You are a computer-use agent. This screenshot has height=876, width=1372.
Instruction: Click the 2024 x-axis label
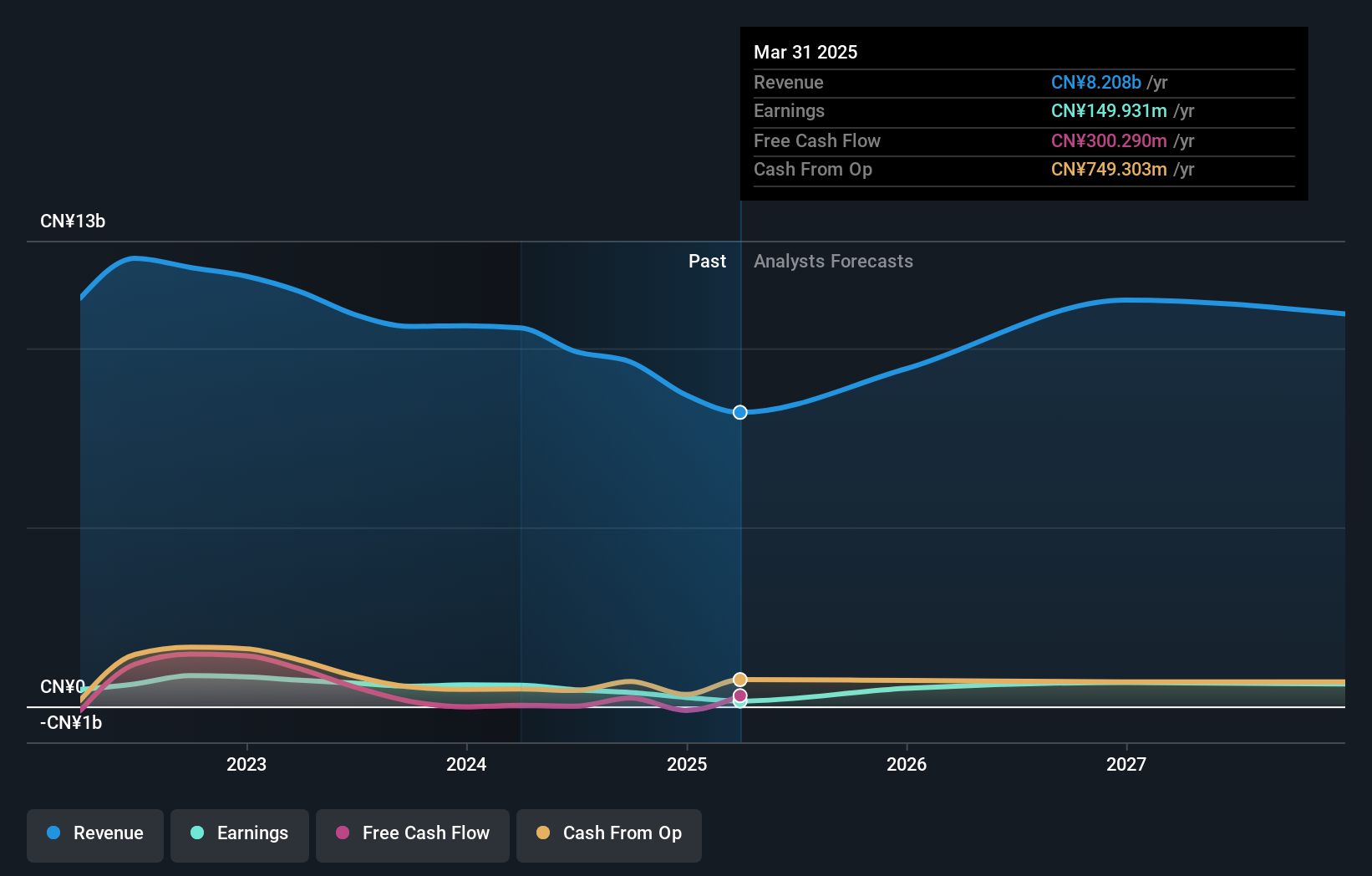coord(466,764)
